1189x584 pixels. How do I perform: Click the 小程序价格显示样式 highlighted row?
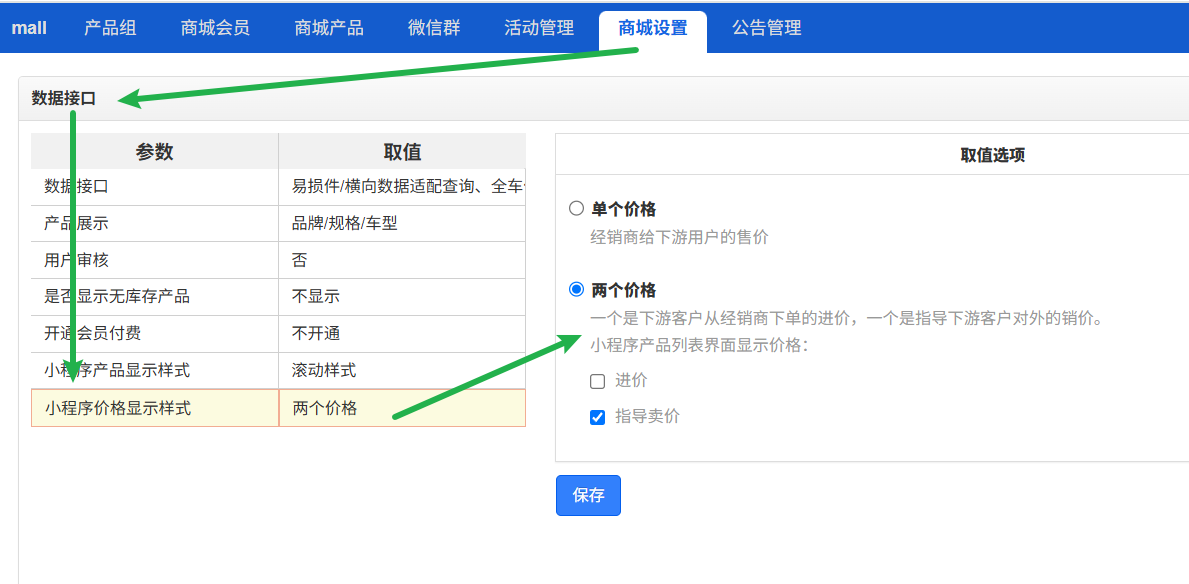[155, 408]
